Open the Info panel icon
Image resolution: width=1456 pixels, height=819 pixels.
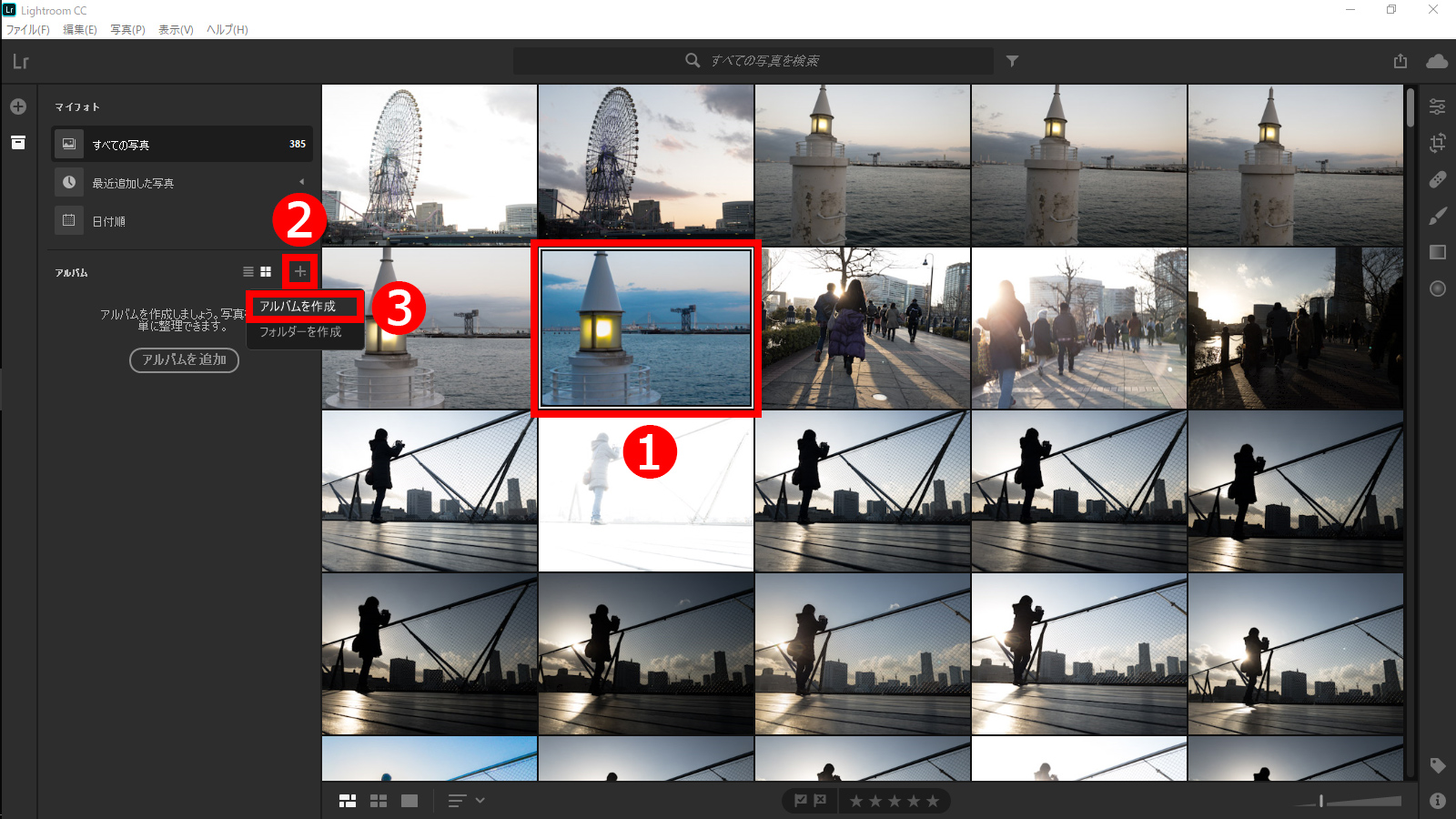pos(1438,801)
